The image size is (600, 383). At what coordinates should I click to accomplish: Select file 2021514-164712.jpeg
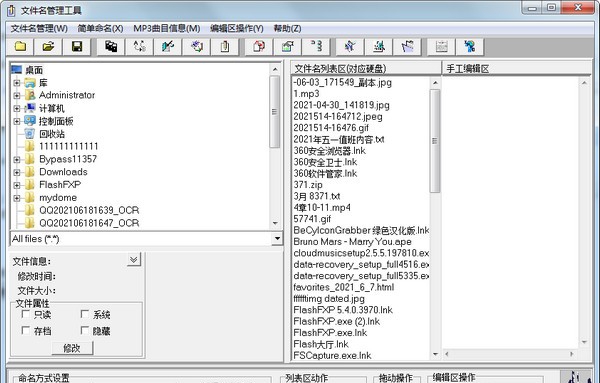[x=338, y=116]
